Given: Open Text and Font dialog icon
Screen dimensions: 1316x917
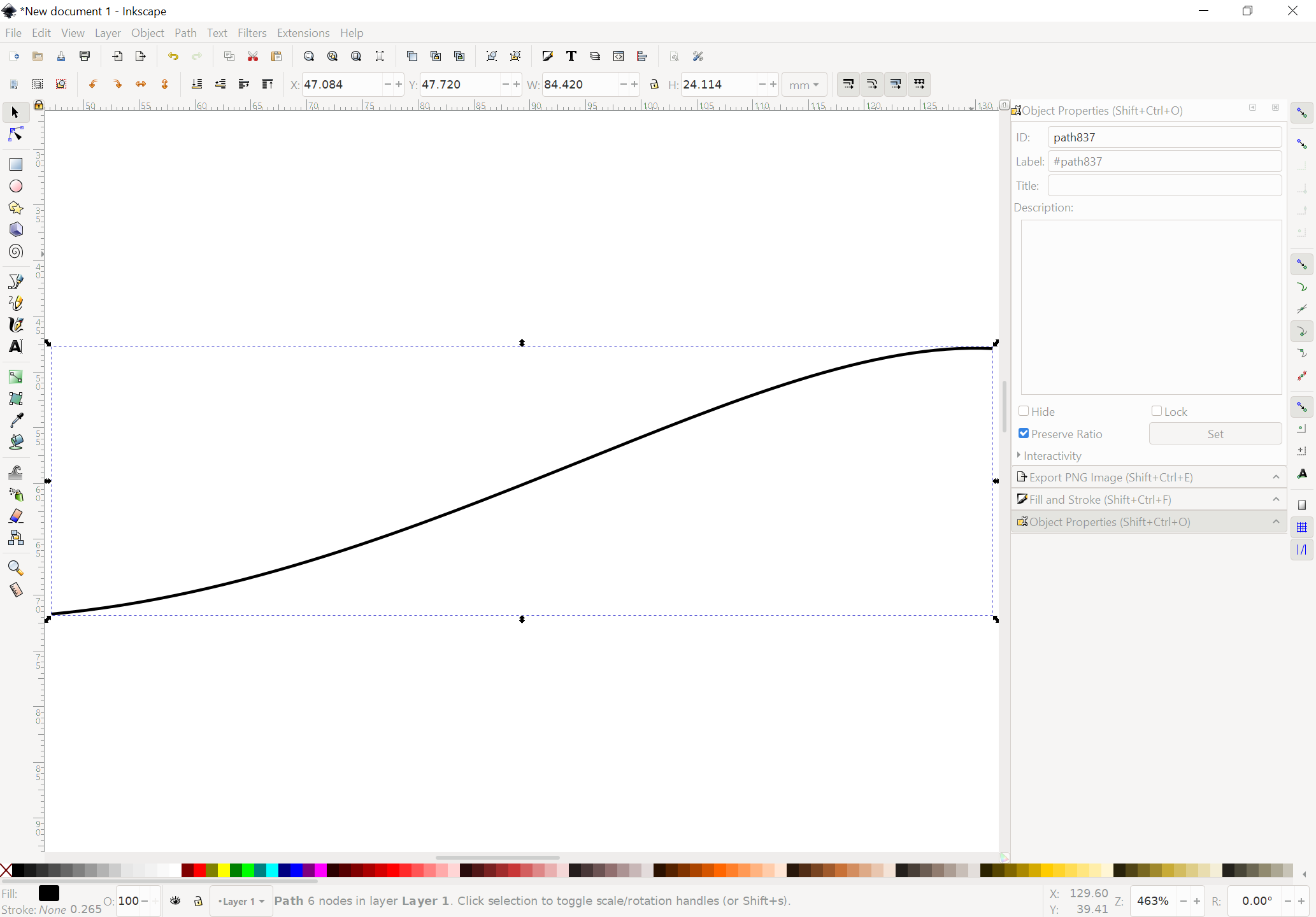Looking at the screenshot, I should [x=571, y=56].
